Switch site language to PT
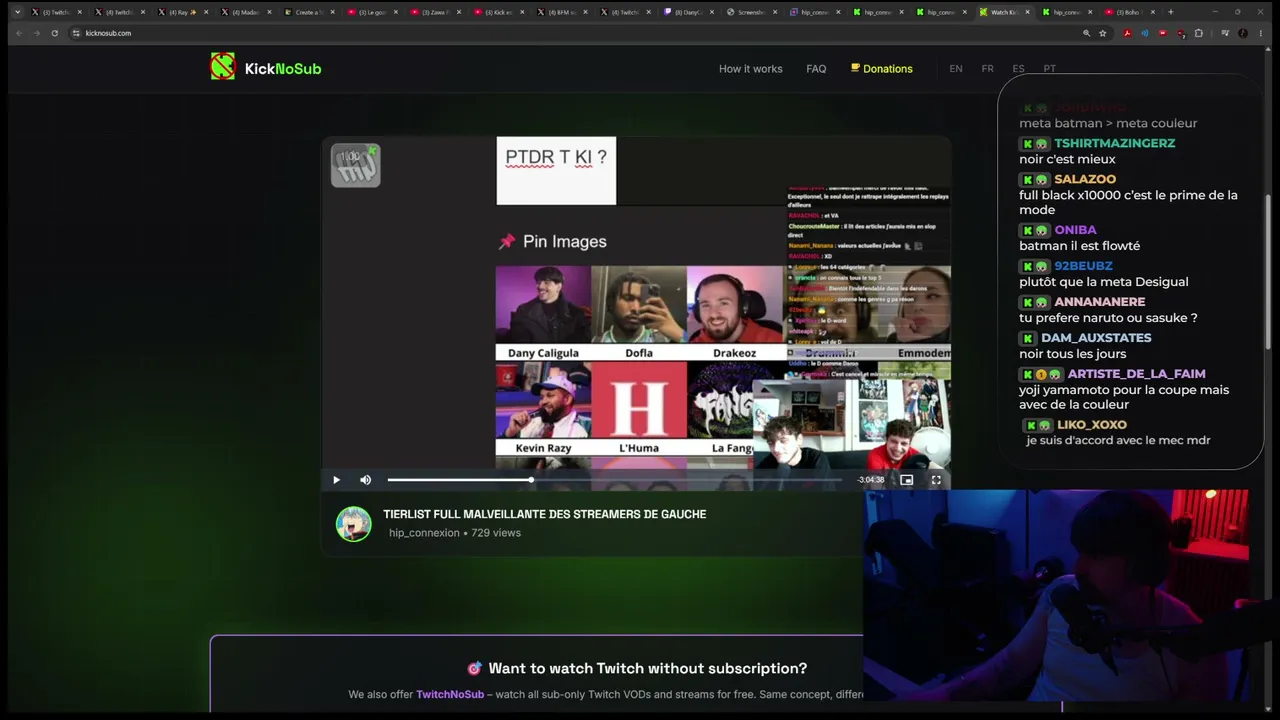Image resolution: width=1280 pixels, height=720 pixels. coord(1049,69)
